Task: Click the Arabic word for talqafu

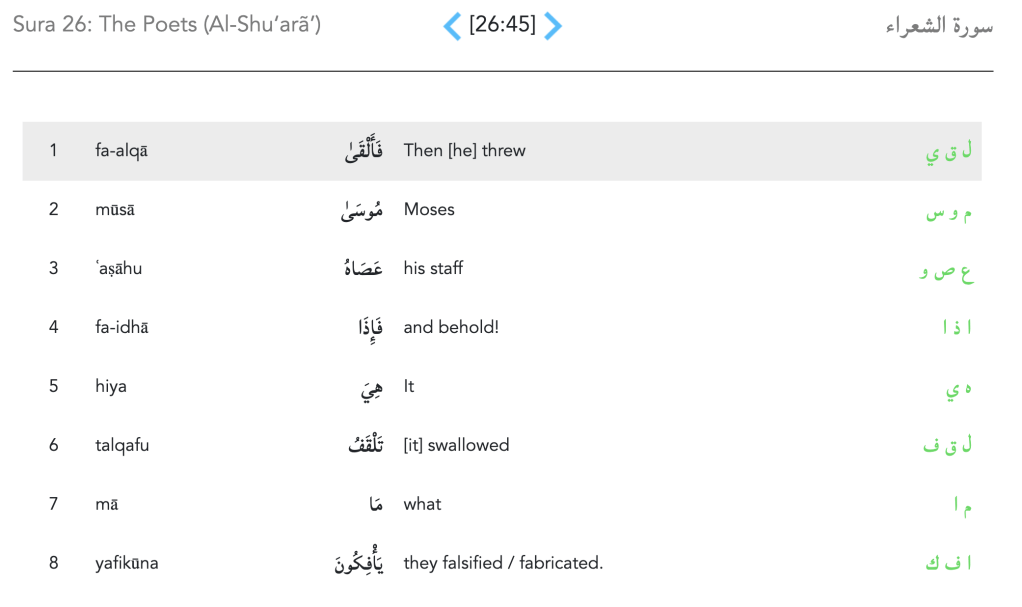Action: click(x=365, y=445)
